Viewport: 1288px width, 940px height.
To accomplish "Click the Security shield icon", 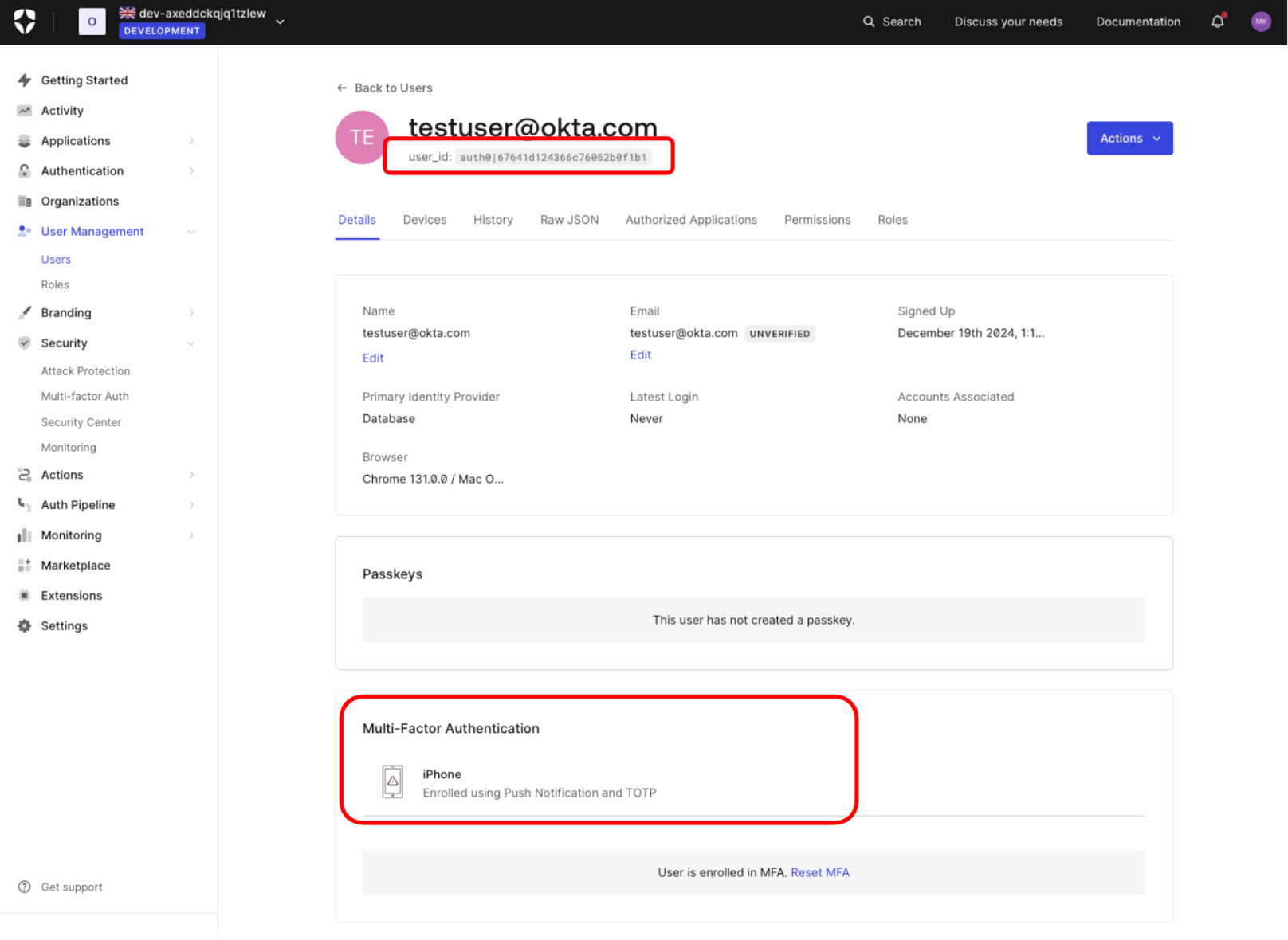I will 25,343.
